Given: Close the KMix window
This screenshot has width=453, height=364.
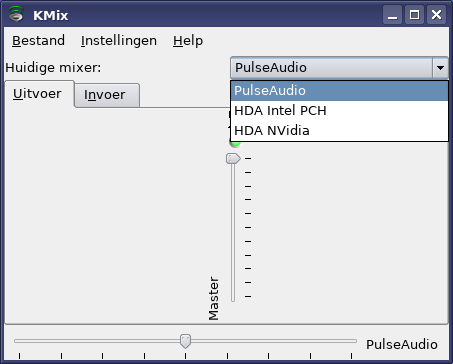Looking at the screenshot, I should pos(436,15).
